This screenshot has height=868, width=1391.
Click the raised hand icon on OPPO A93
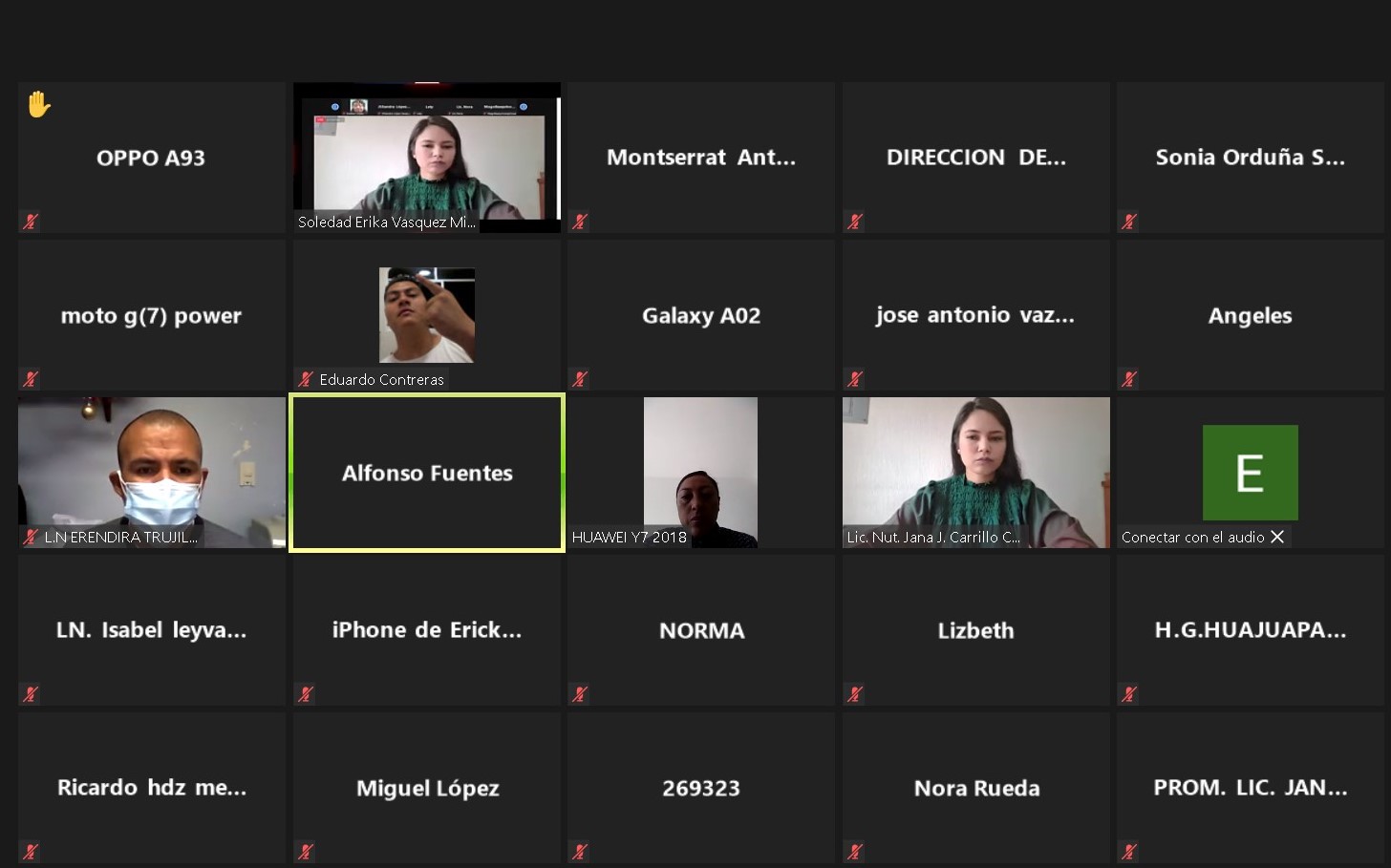click(39, 104)
